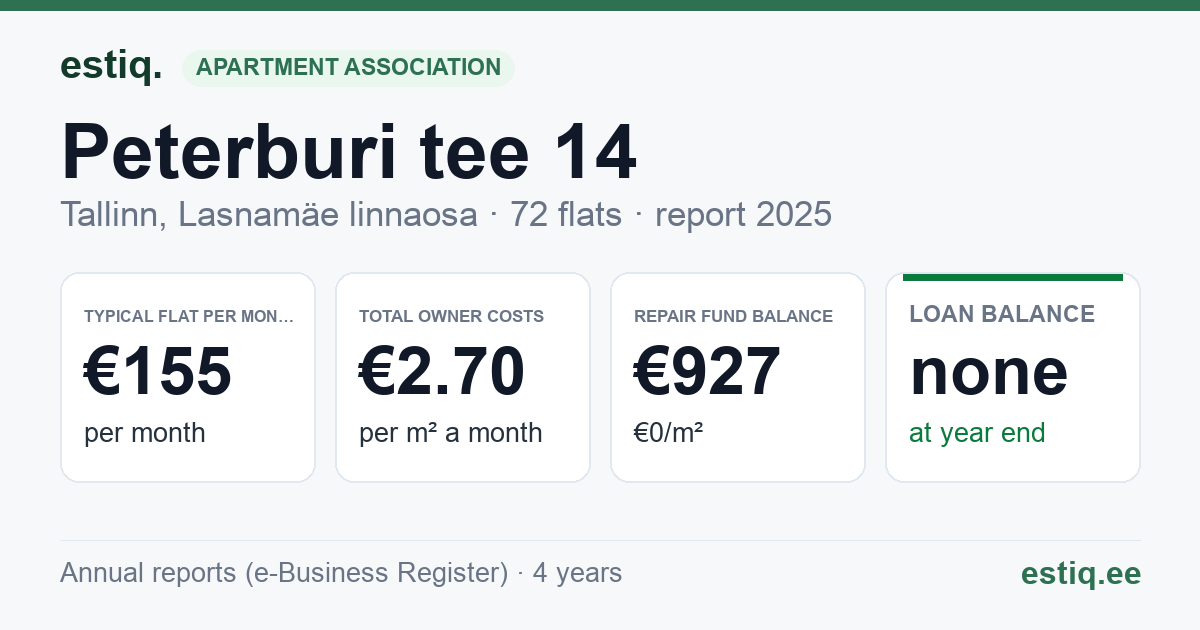Image resolution: width=1200 pixels, height=630 pixels.
Task: Click the estiq. logo
Action: [x=111, y=67]
